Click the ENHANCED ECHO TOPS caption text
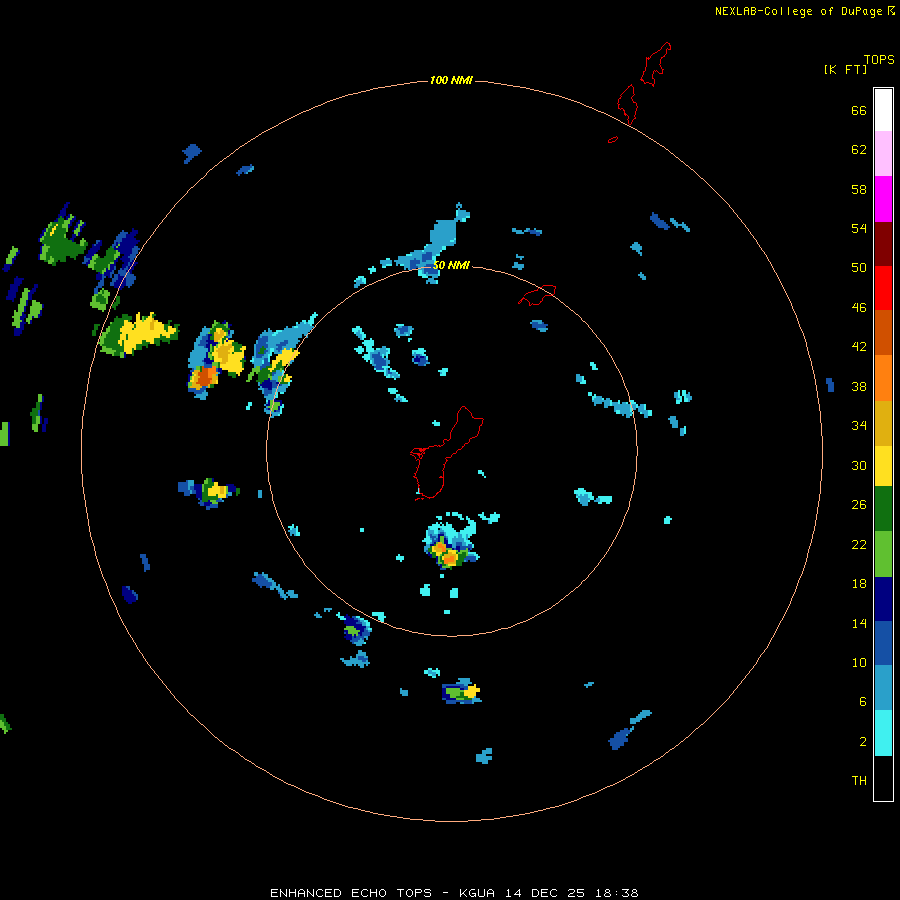This screenshot has height=900, width=900. click(351, 893)
